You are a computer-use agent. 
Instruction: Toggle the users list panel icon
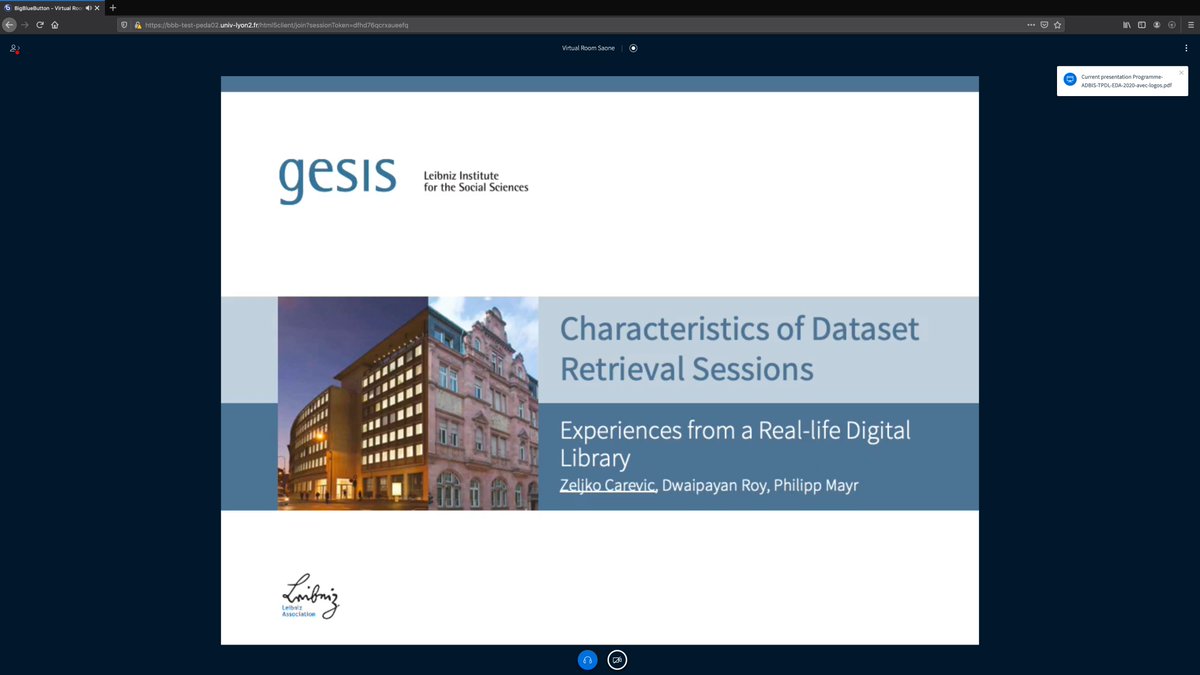click(15, 48)
